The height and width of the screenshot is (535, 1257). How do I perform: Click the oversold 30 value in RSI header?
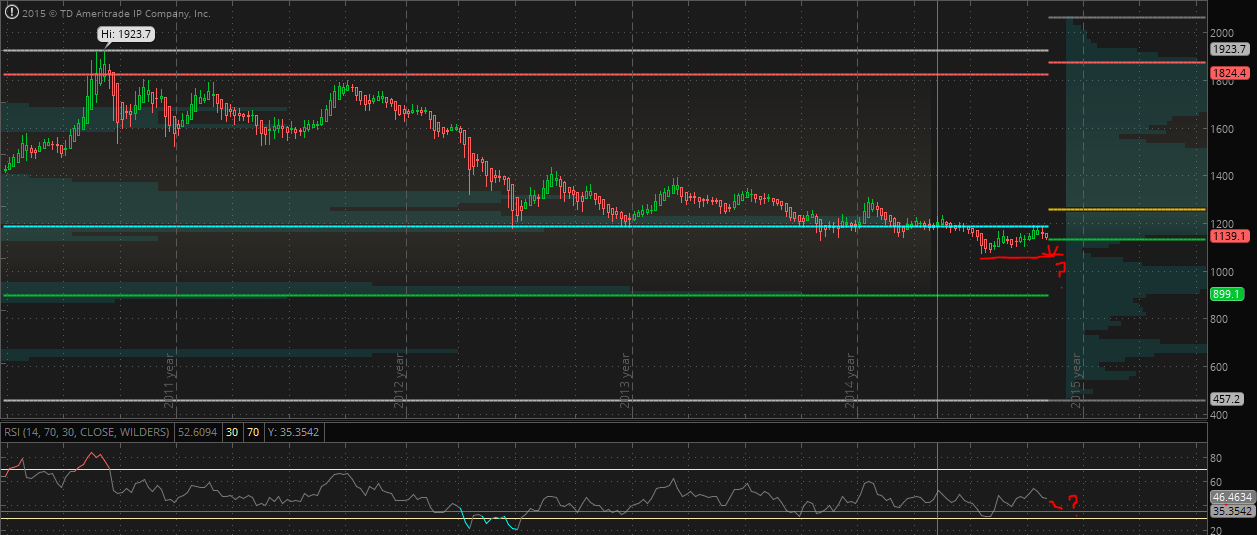[231, 432]
